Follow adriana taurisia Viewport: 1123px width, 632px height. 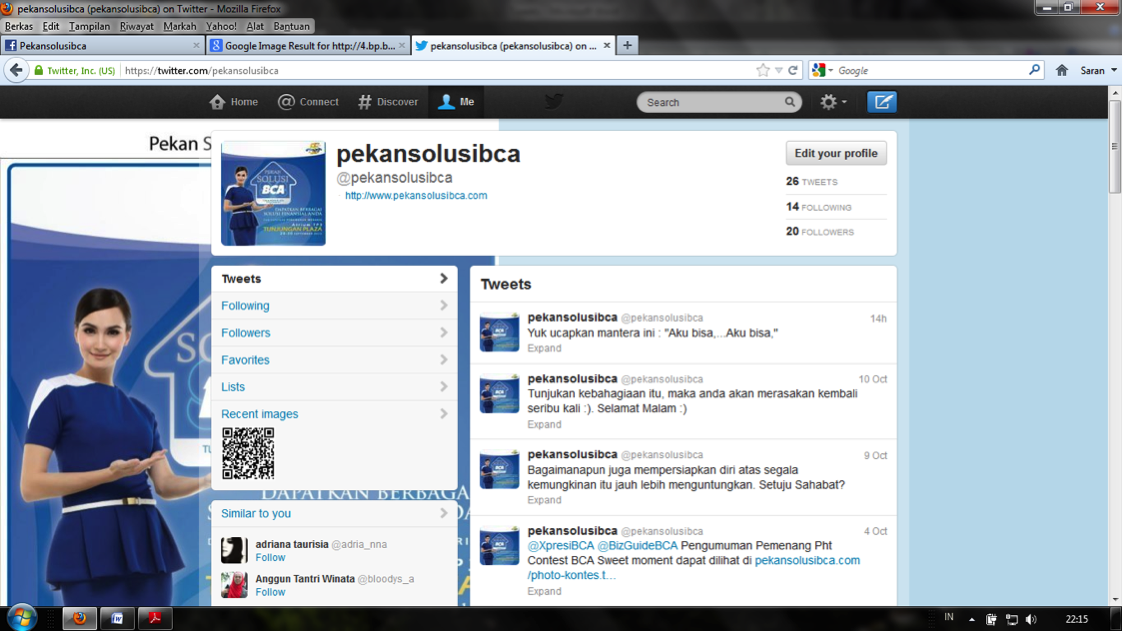click(270, 558)
